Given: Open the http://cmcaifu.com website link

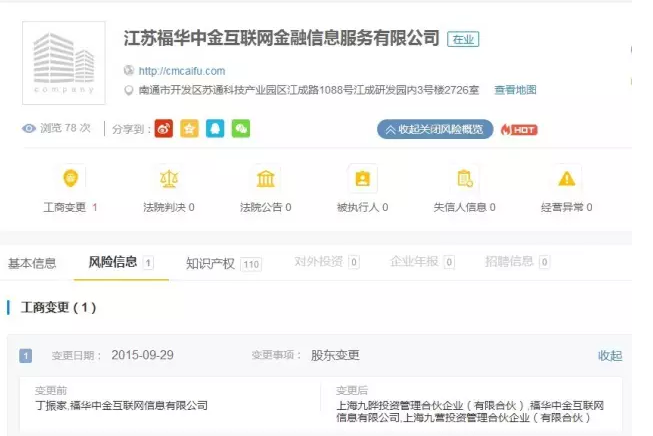Looking at the screenshot, I should [x=182, y=71].
